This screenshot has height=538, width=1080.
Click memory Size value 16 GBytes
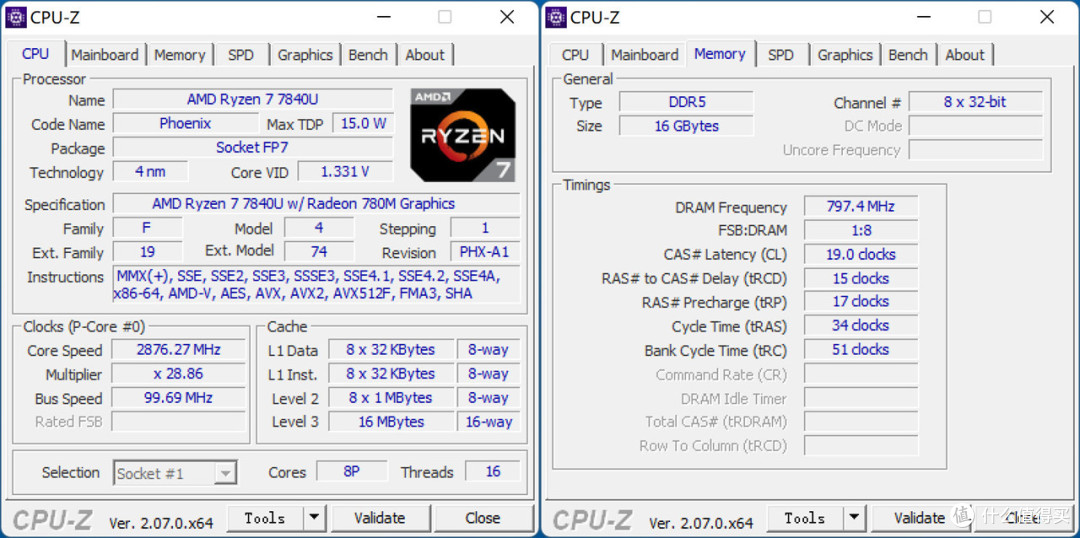click(x=686, y=126)
